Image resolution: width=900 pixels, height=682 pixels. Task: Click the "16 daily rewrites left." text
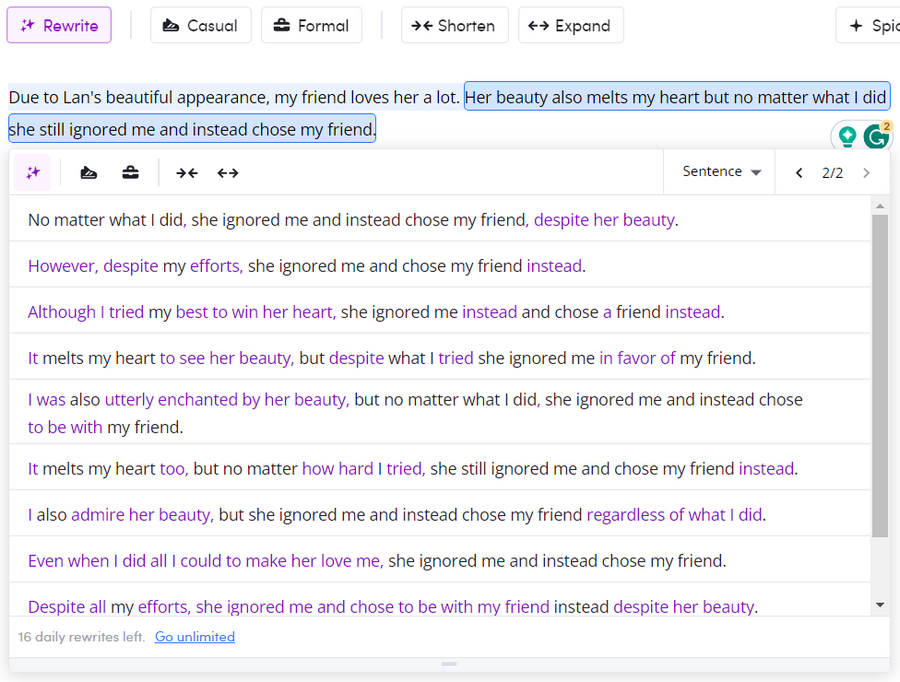click(81, 637)
